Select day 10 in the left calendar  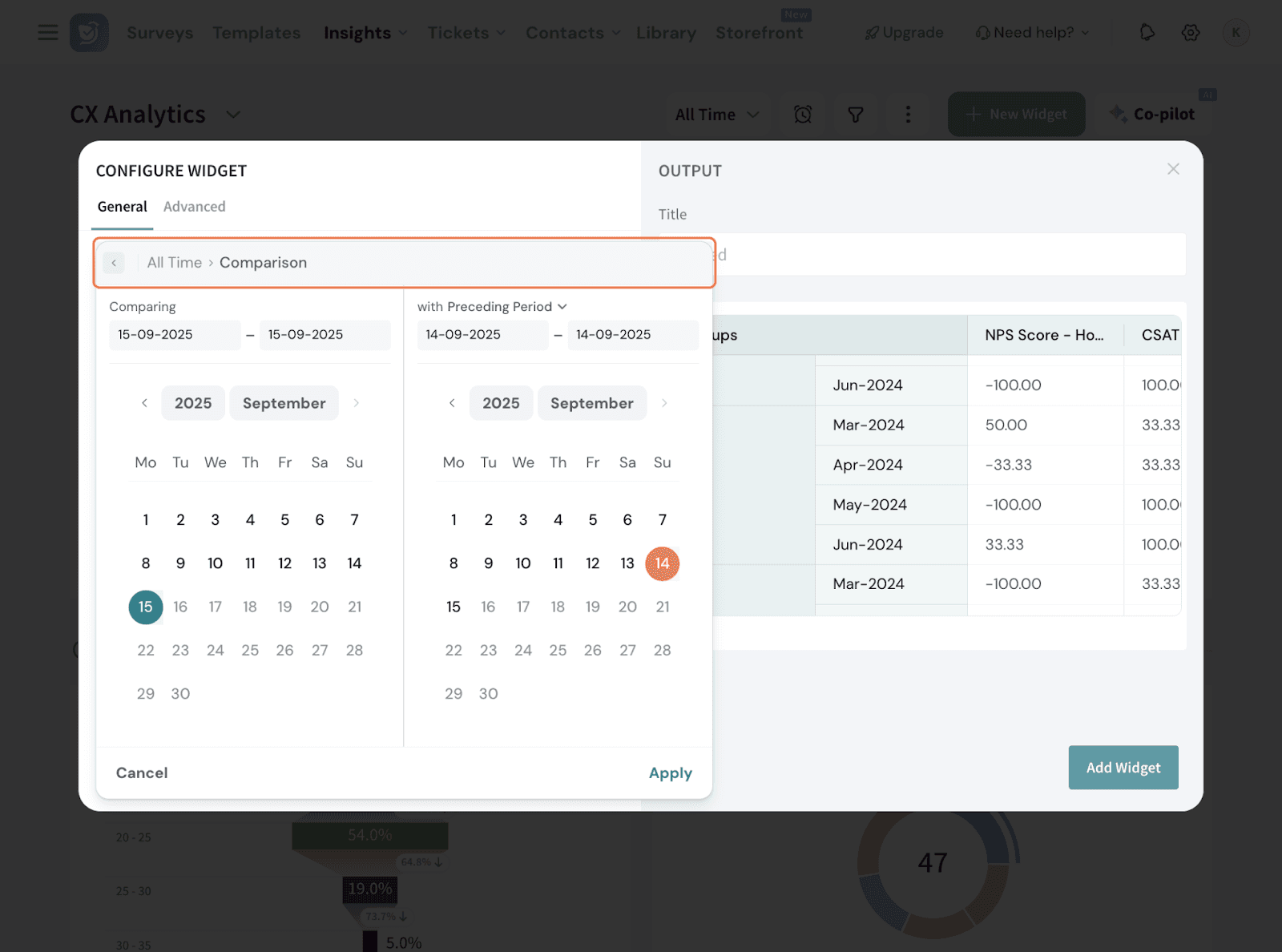coord(215,563)
